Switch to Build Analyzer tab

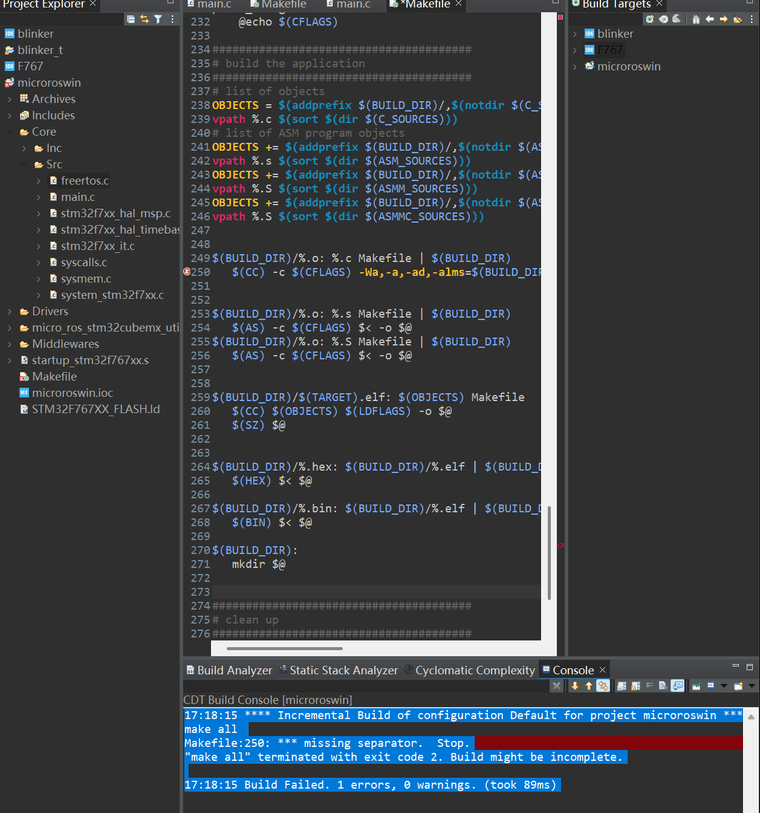tap(229, 670)
